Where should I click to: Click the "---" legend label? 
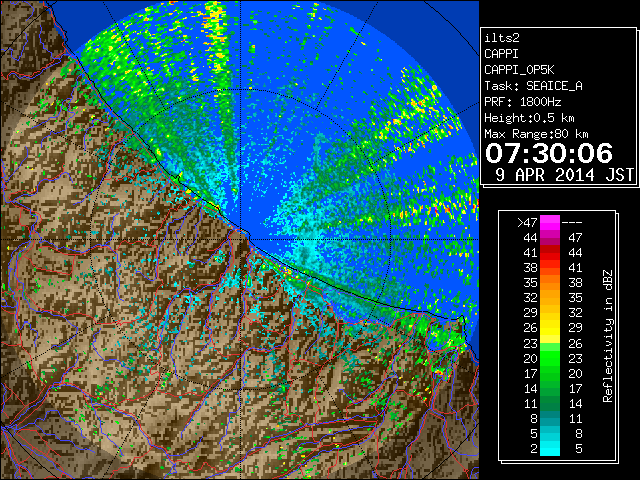click(x=572, y=222)
